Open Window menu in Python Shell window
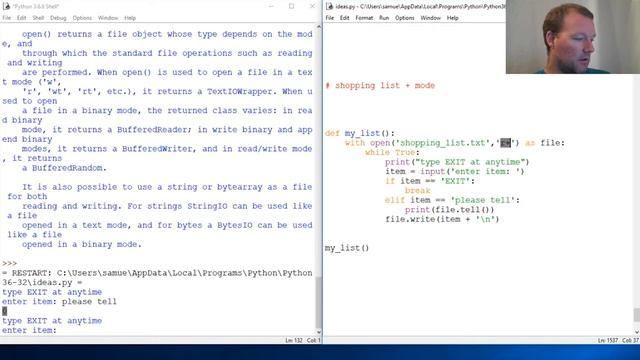The image size is (640, 360). (108, 18)
